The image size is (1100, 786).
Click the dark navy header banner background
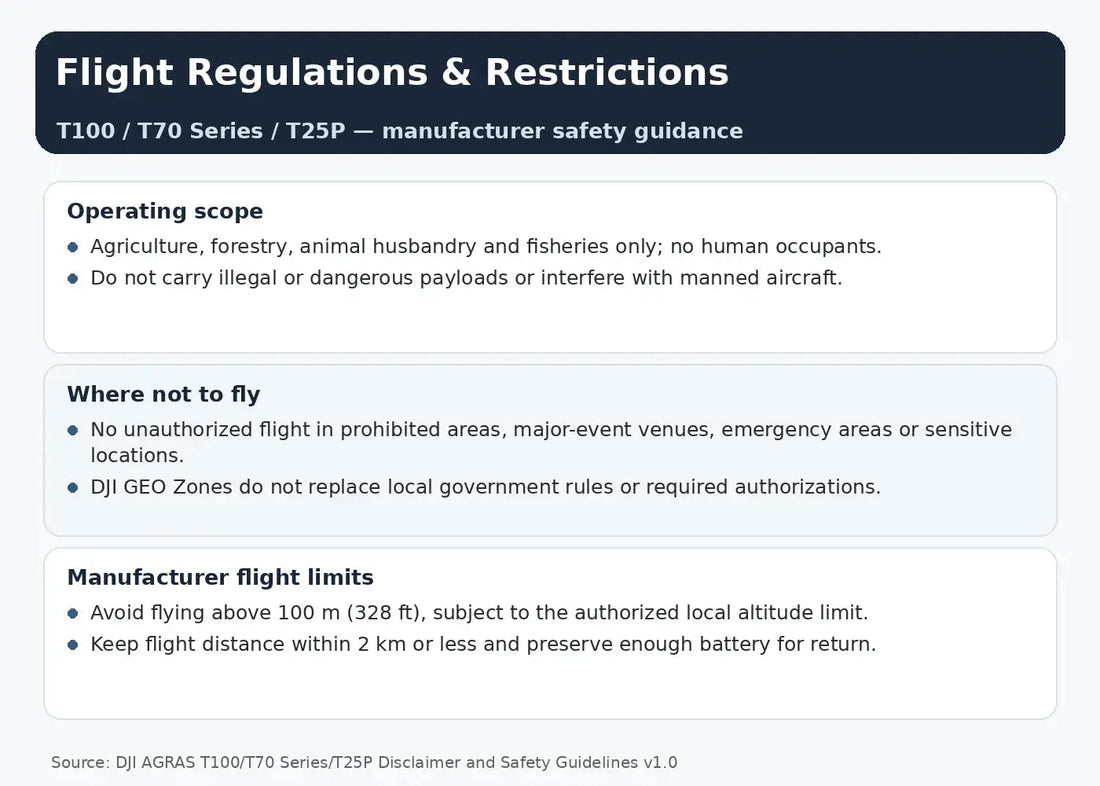point(898,93)
